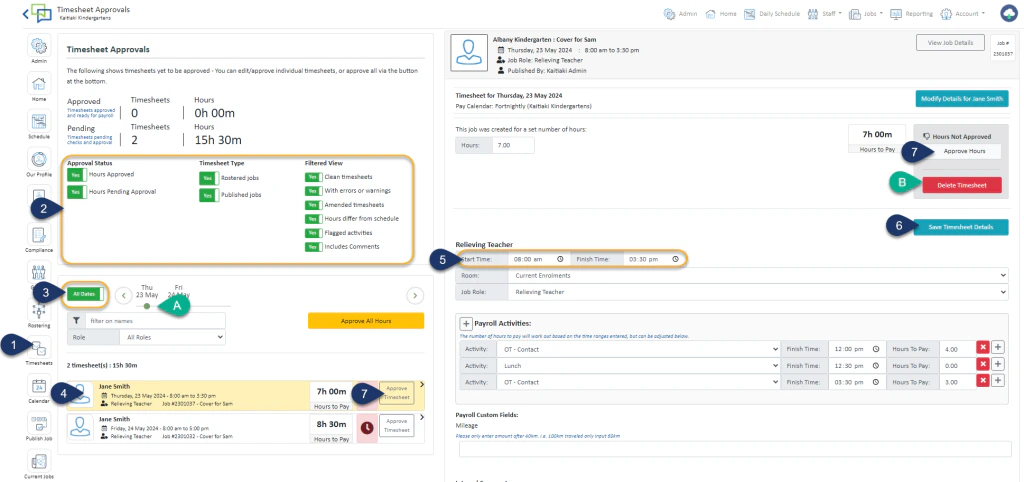
Task: Go to previous dates with left arrow
Action: [123, 295]
